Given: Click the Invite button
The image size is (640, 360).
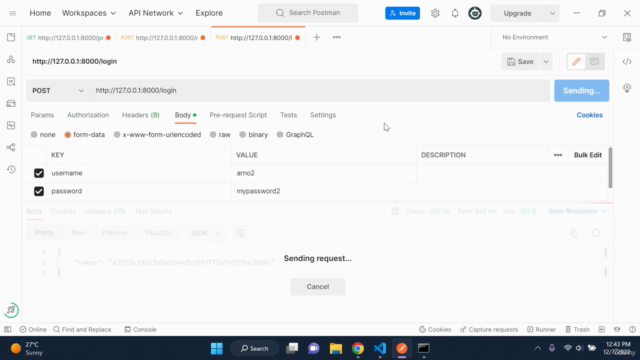Looking at the screenshot, I should tap(402, 13).
